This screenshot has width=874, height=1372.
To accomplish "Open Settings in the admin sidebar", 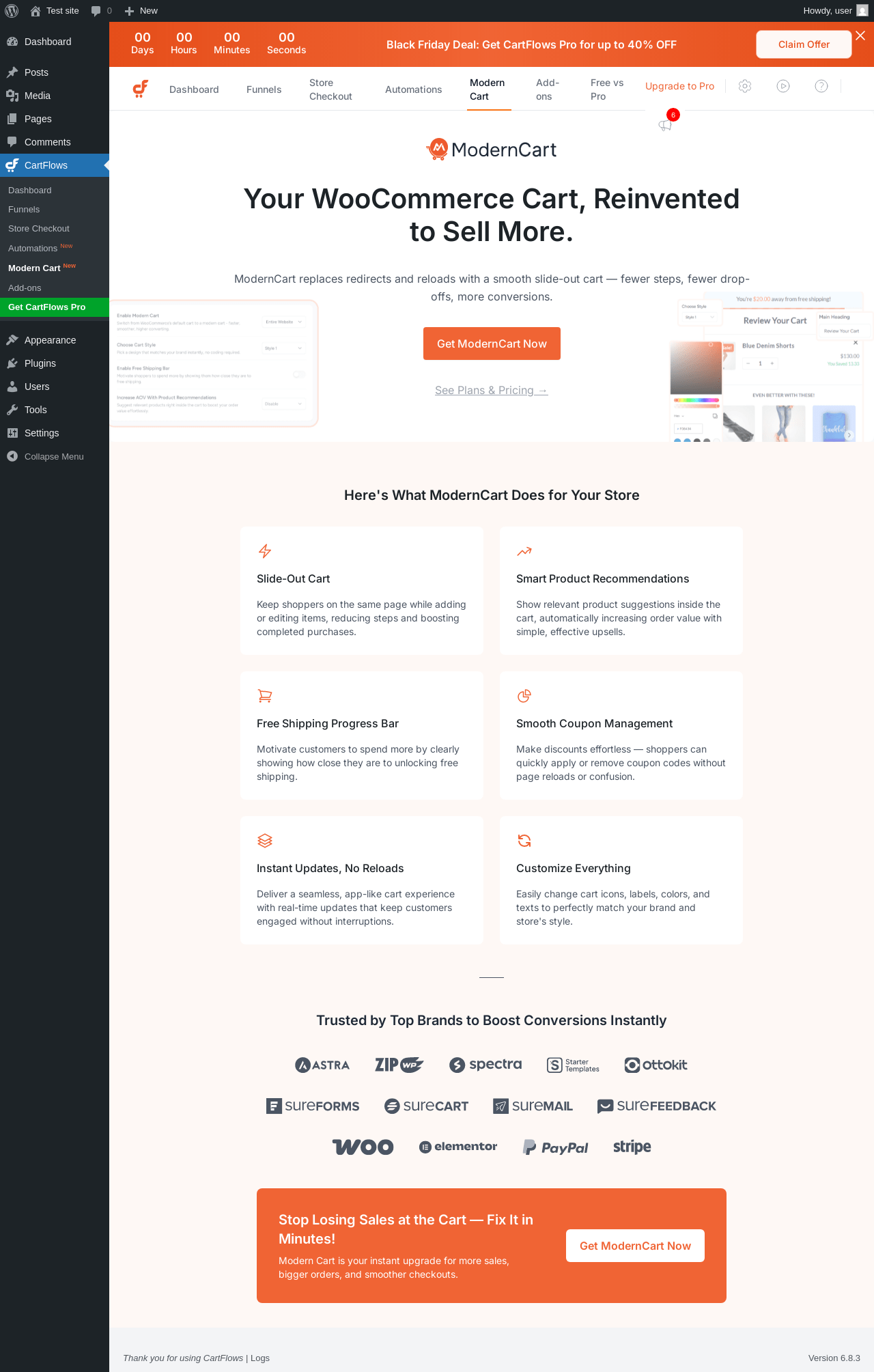I will click(55, 433).
